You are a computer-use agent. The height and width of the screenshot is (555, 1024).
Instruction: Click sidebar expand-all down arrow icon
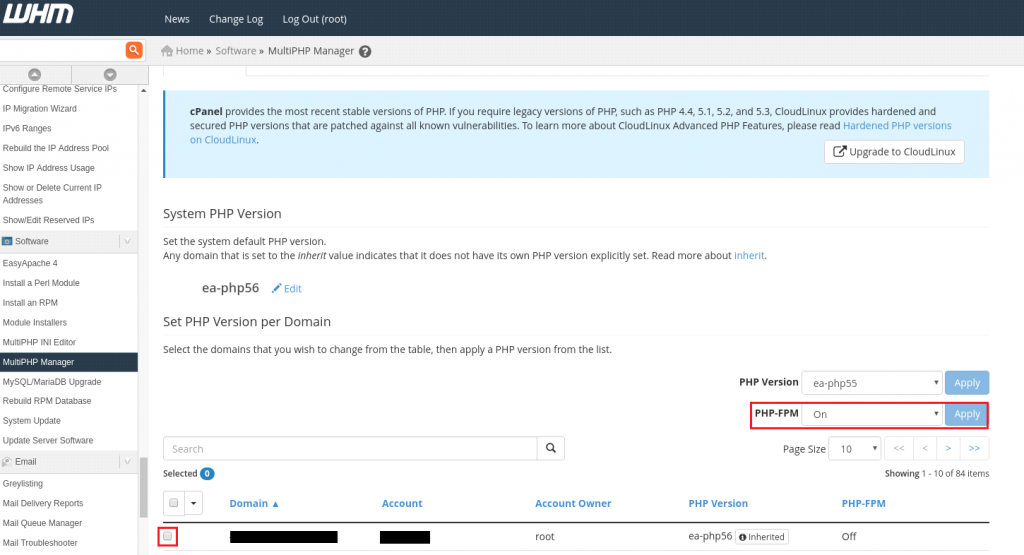(110, 74)
